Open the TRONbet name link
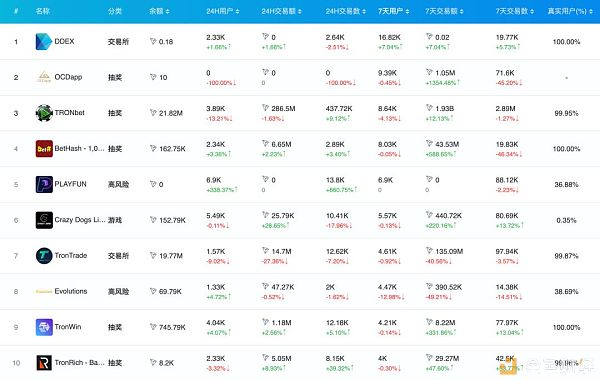Viewport: 600px width, 380px height. (x=70, y=113)
